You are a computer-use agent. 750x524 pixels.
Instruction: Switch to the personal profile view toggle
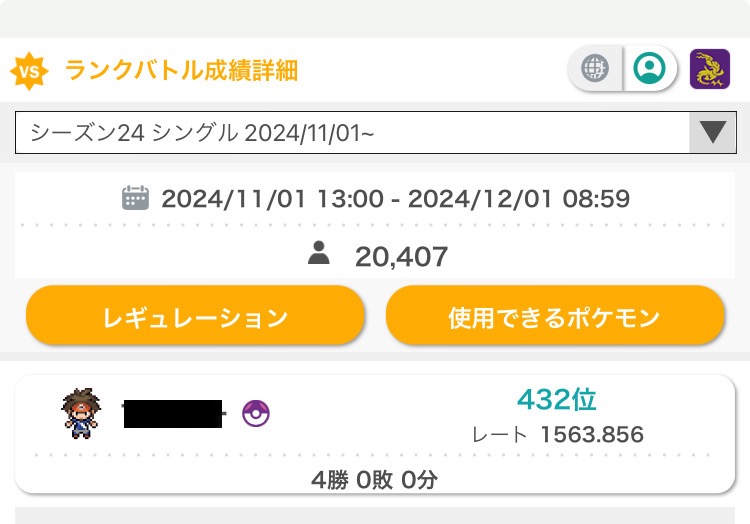[x=649, y=68]
